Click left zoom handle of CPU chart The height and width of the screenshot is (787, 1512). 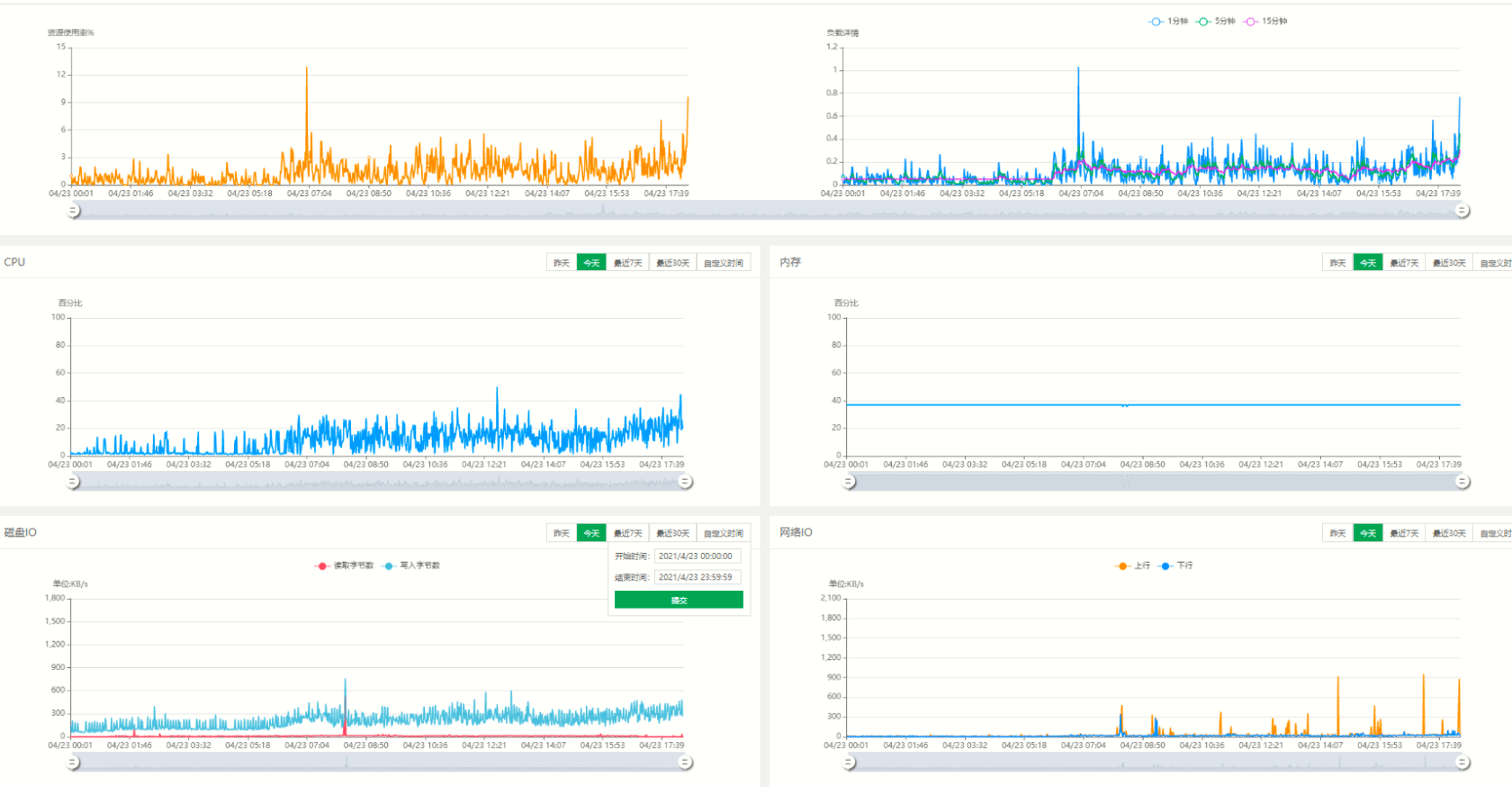point(73,482)
